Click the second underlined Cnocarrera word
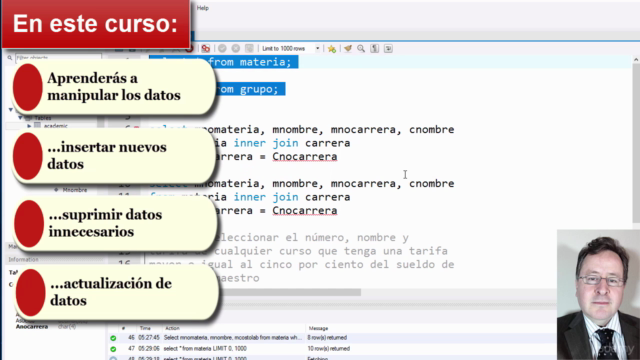This screenshot has width=640, height=360. [304, 211]
